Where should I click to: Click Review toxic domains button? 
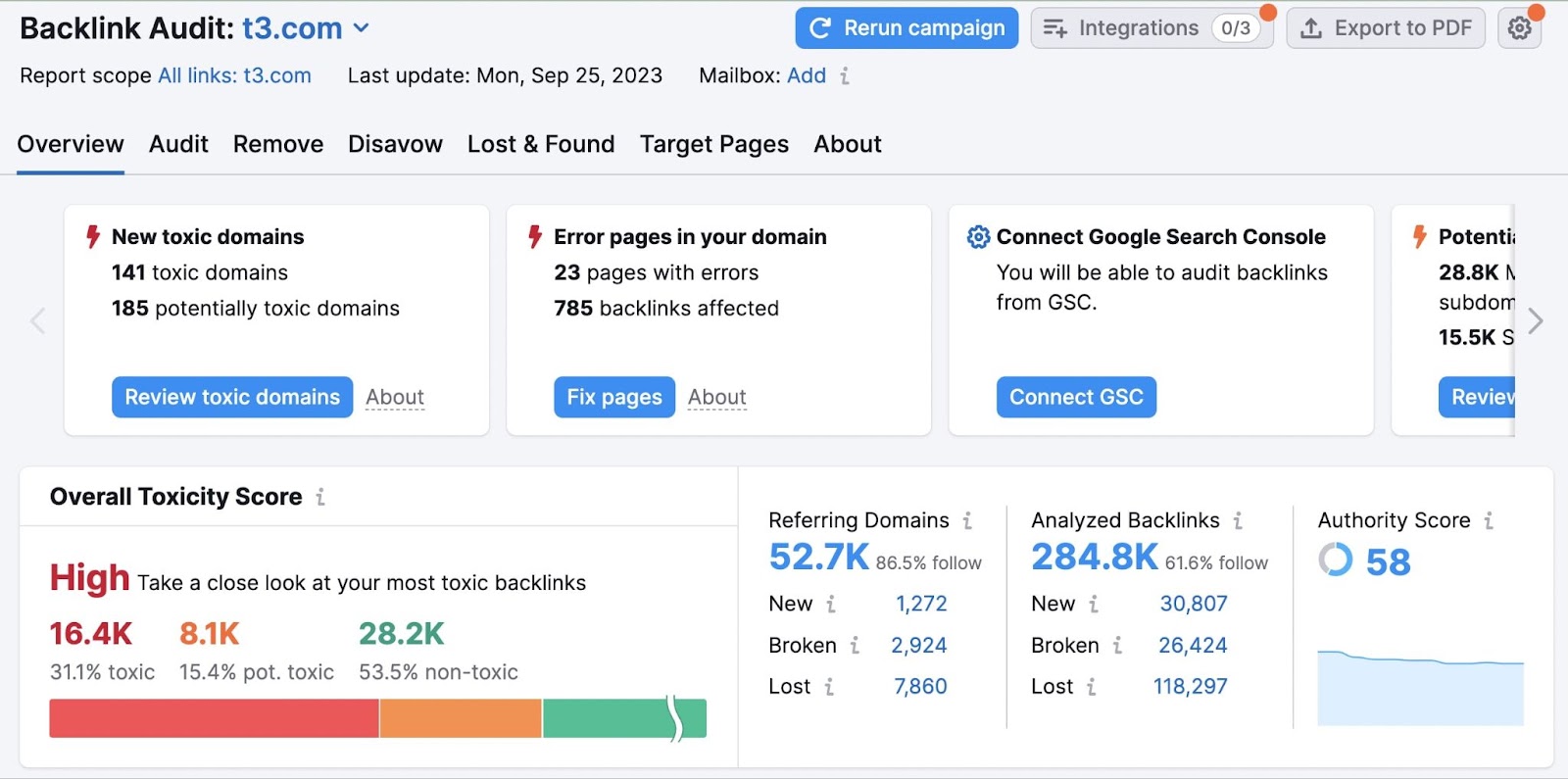coord(232,397)
